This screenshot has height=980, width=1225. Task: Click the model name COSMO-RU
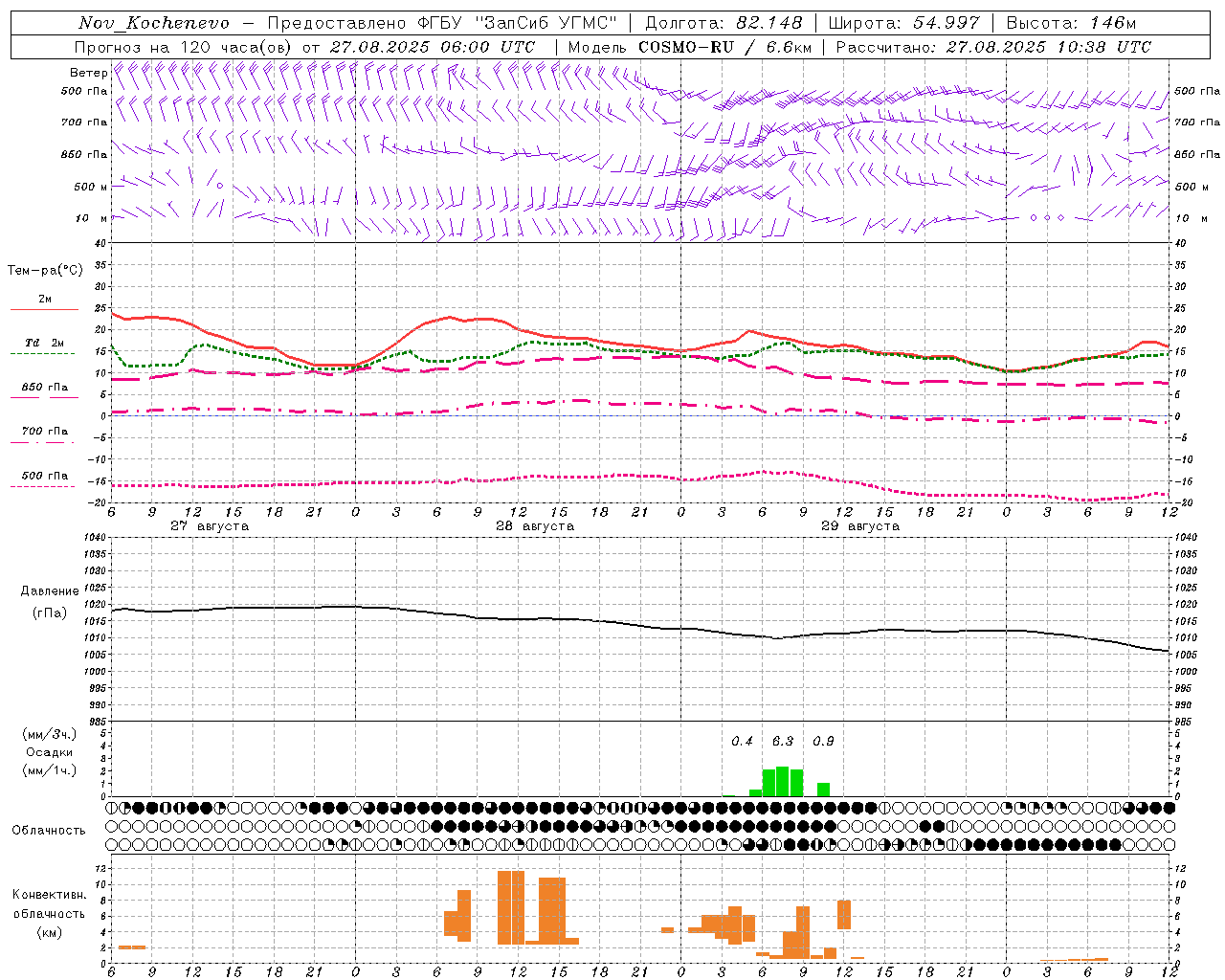[685, 47]
